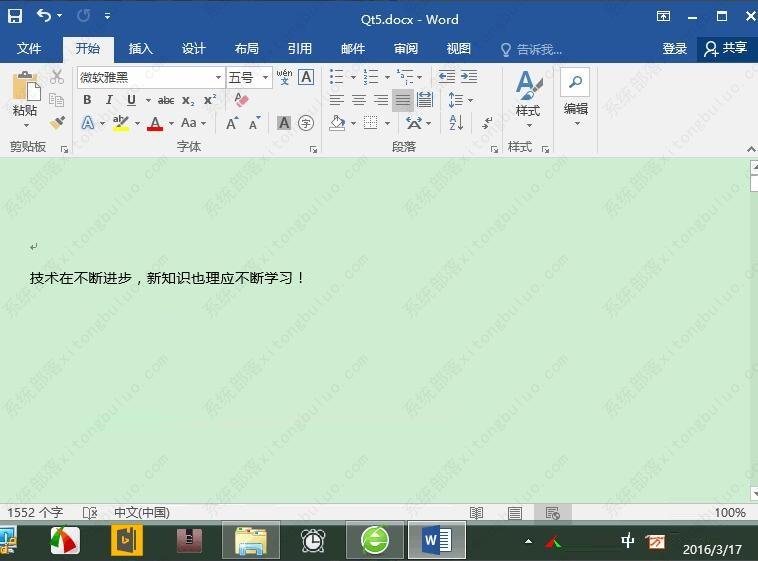
Task: Toggle the strikethrough abc button
Action: click(166, 101)
